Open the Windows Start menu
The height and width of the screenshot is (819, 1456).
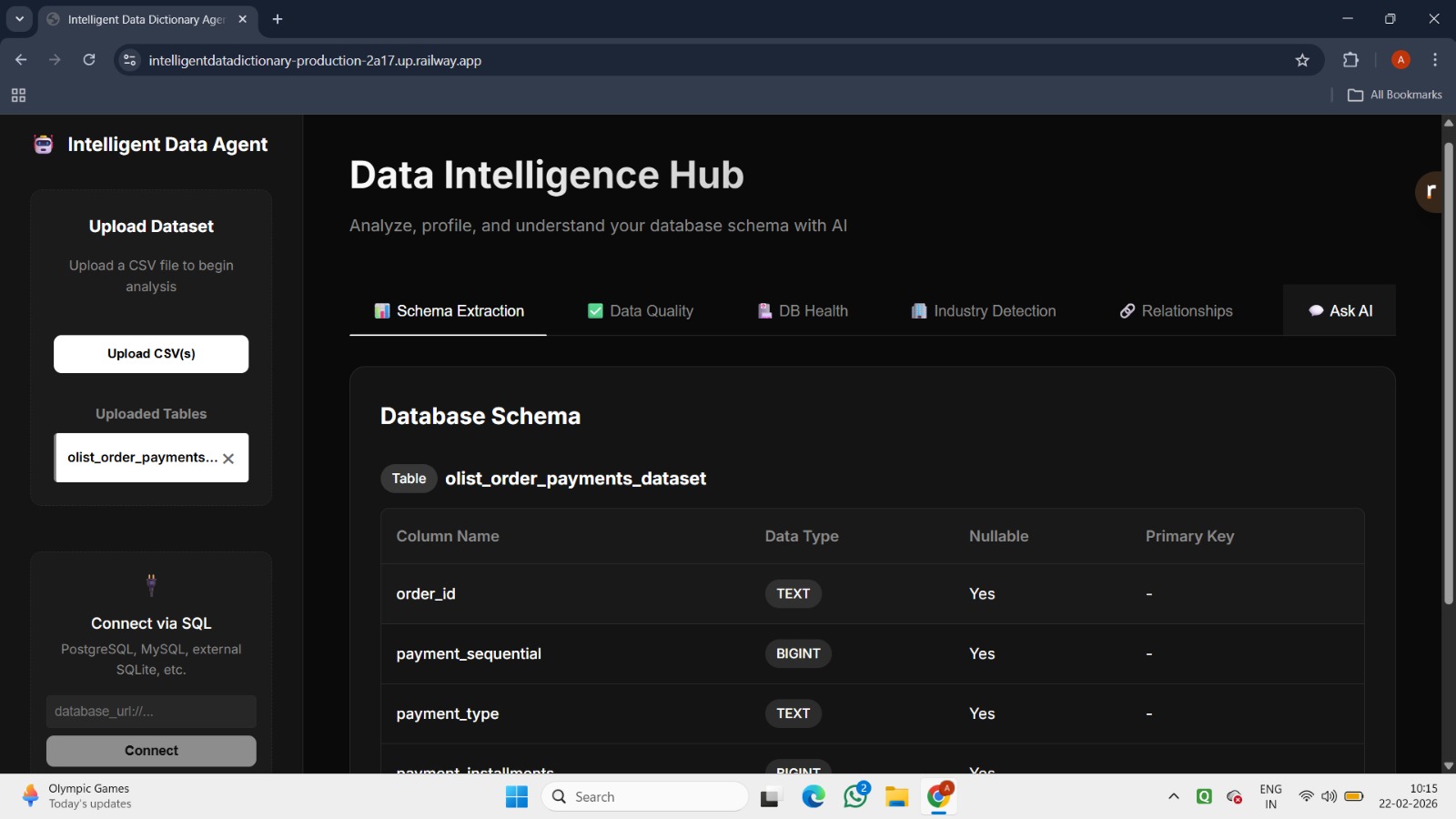517,797
